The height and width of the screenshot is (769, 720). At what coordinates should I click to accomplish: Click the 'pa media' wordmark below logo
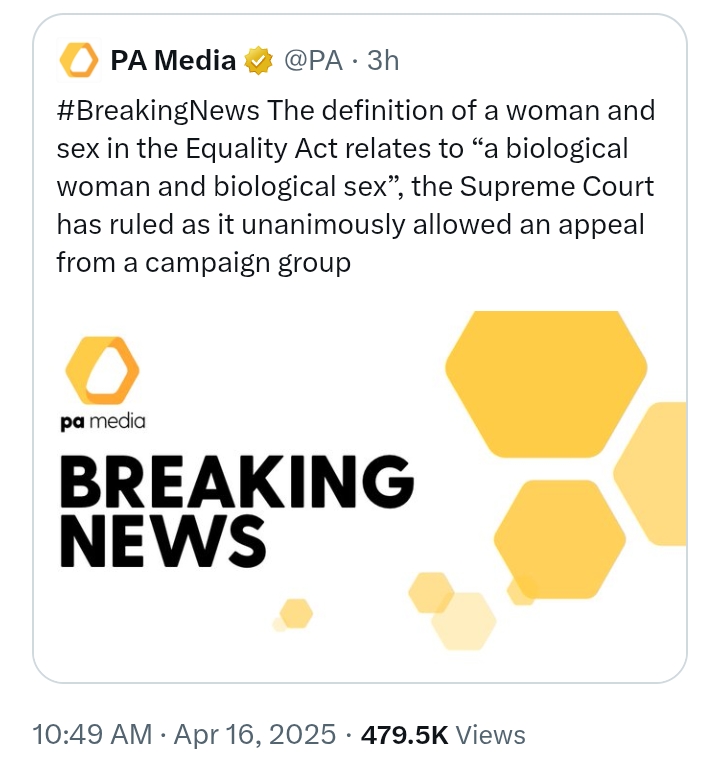103,422
